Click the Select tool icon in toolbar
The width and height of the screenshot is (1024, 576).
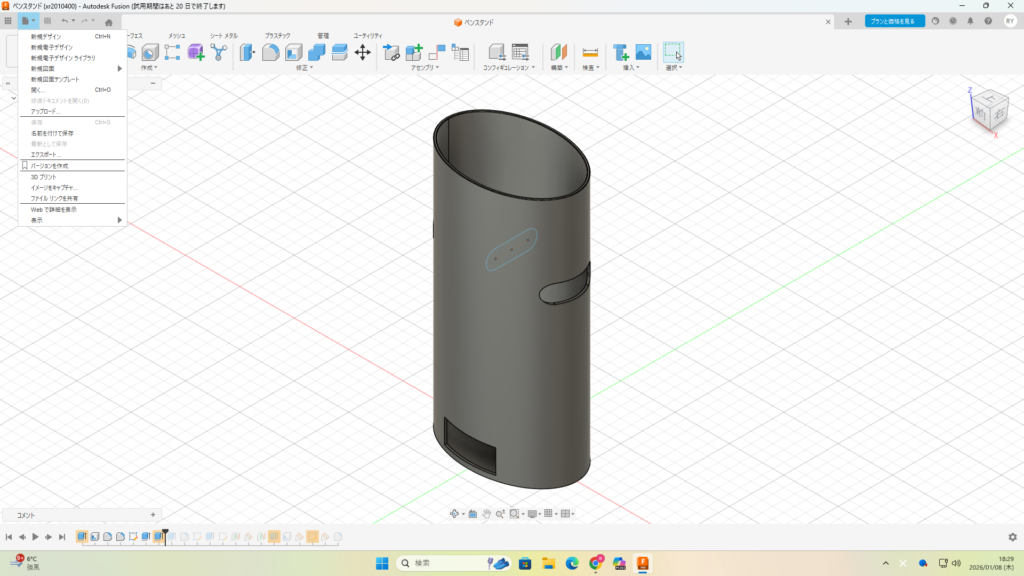click(673, 52)
